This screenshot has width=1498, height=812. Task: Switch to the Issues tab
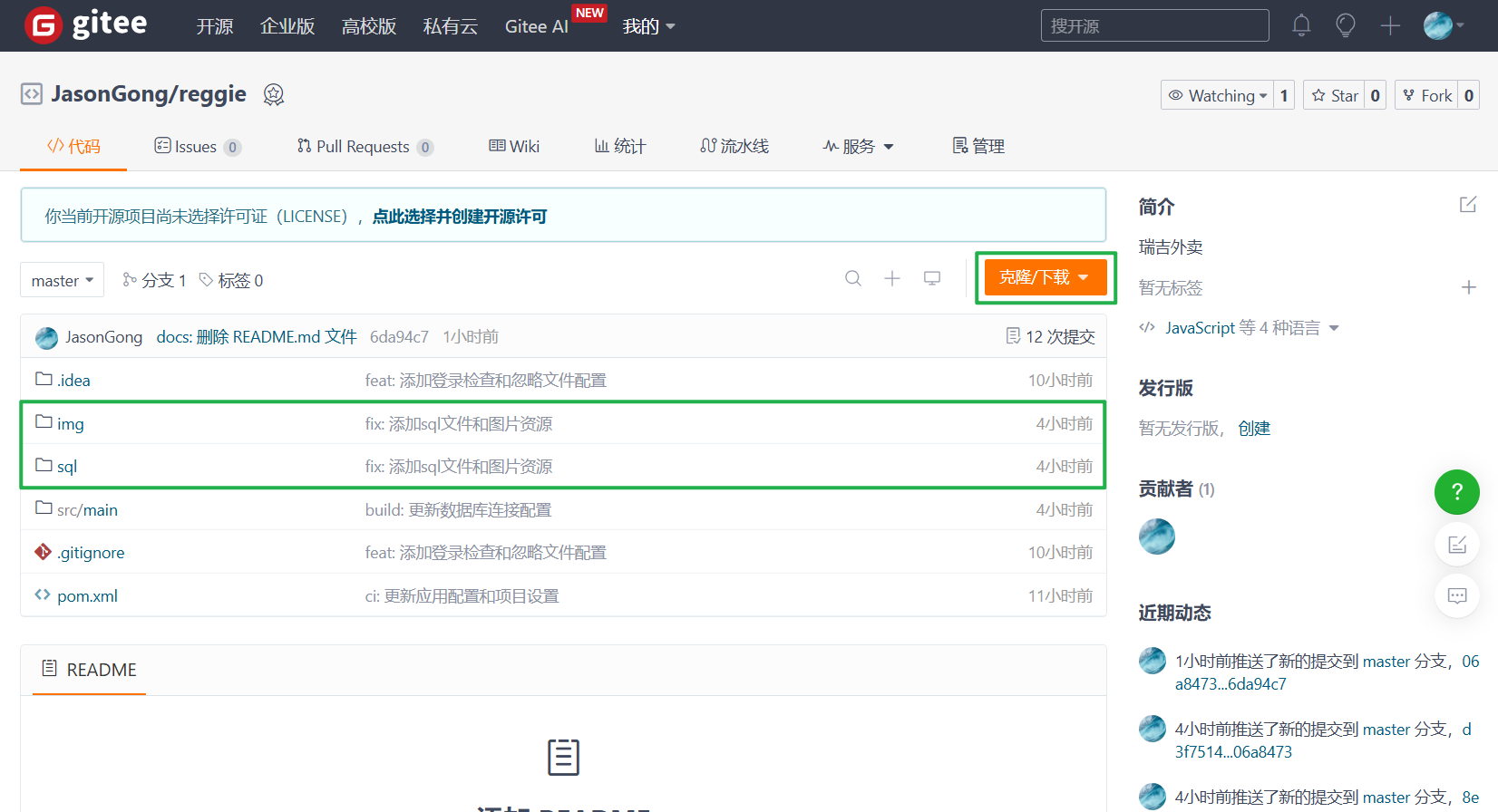coord(195,147)
